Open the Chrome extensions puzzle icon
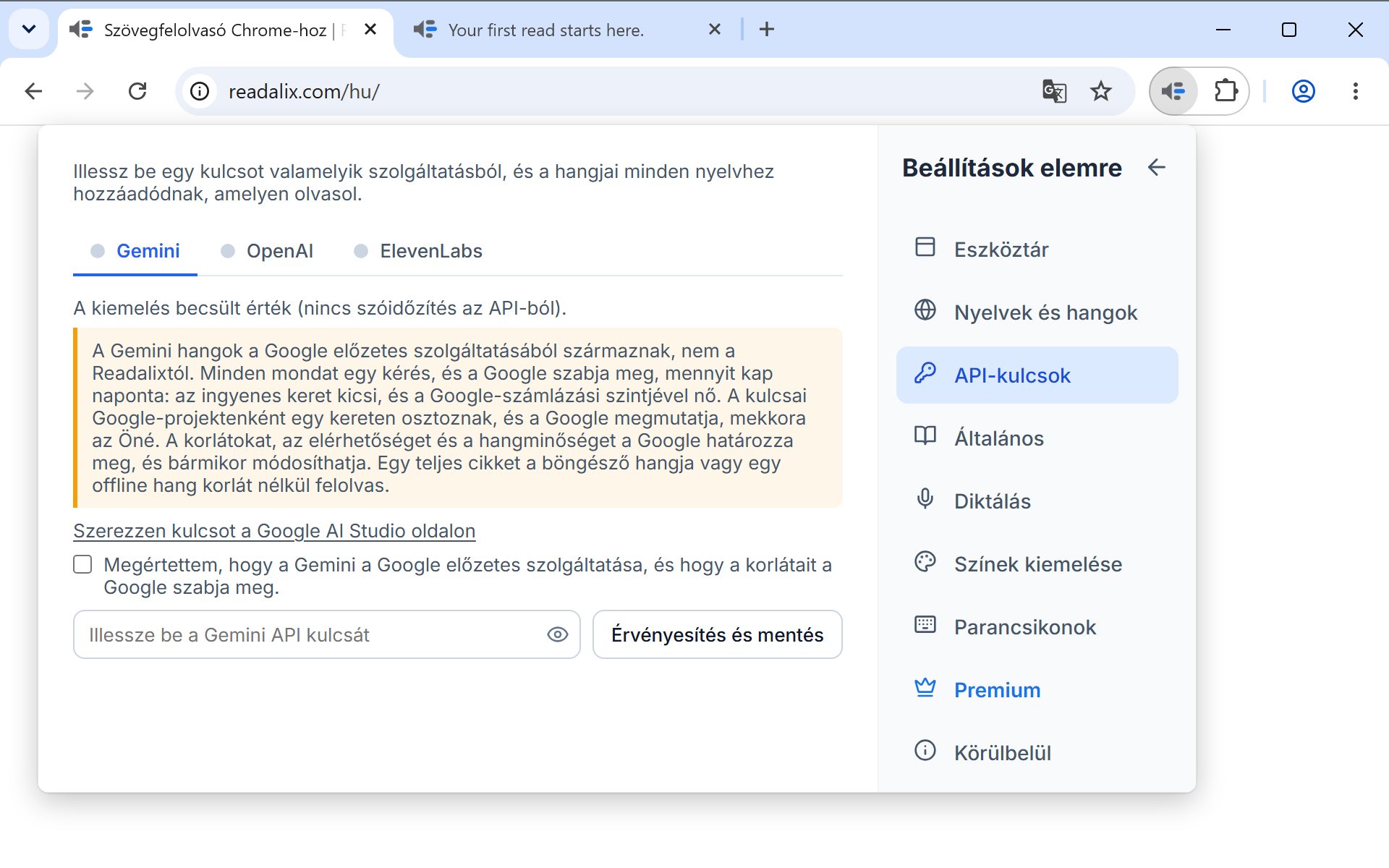1389x868 pixels. 1226,91
